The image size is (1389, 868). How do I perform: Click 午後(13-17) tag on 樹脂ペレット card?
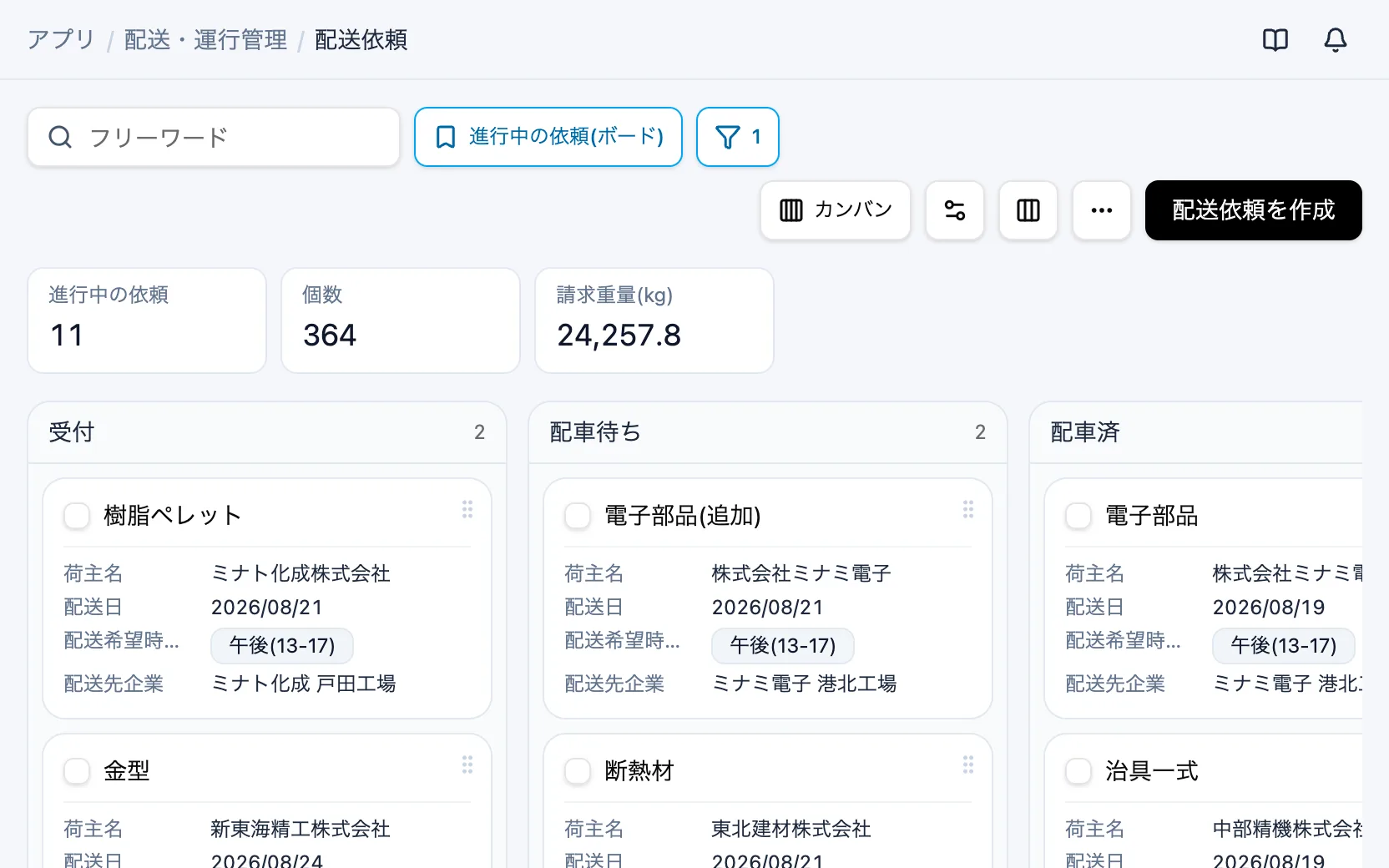point(282,645)
